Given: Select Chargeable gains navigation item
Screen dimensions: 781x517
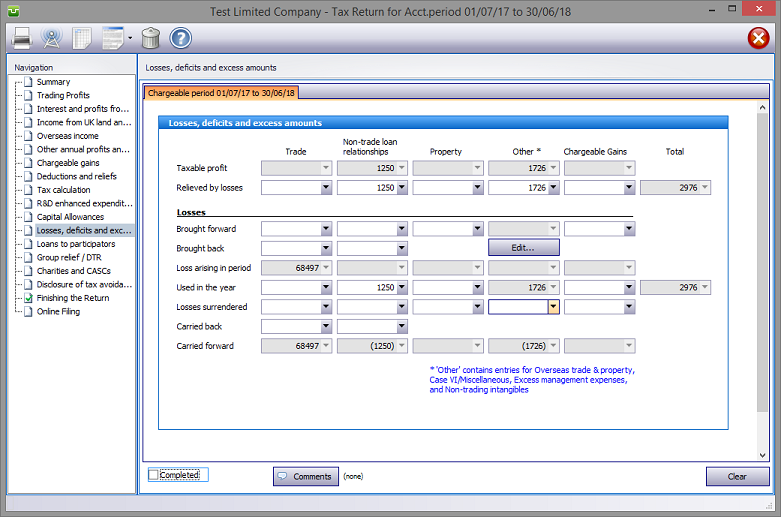Looking at the screenshot, I should pos(68,163).
